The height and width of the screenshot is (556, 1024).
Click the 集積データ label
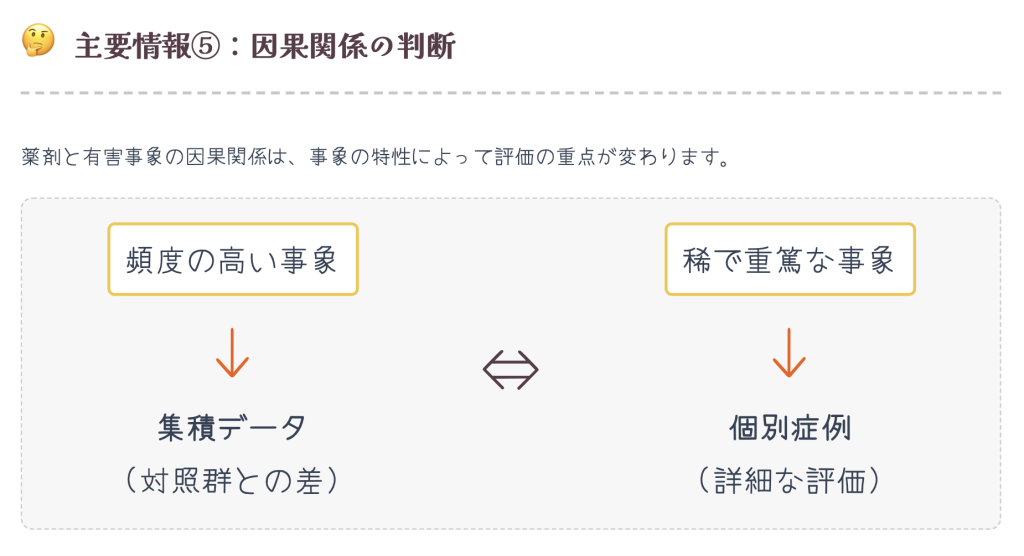232,428
